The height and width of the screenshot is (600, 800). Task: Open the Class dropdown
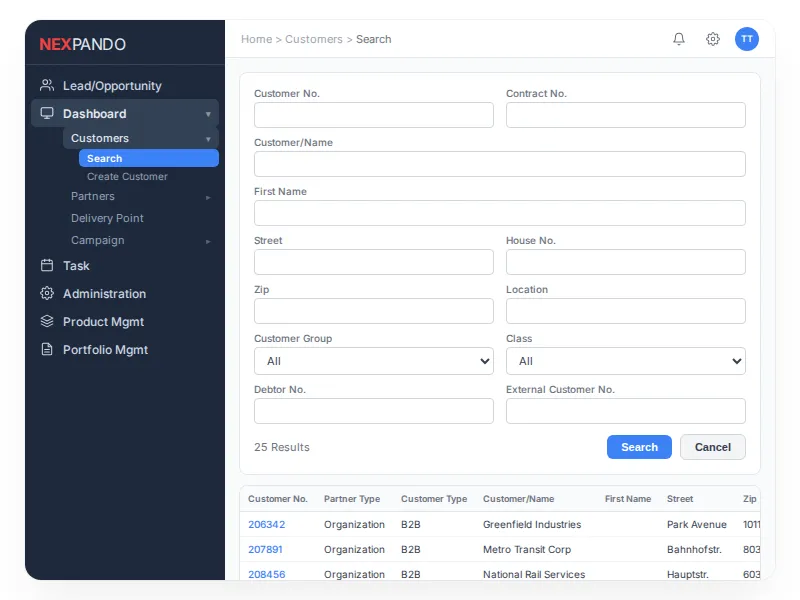(625, 361)
